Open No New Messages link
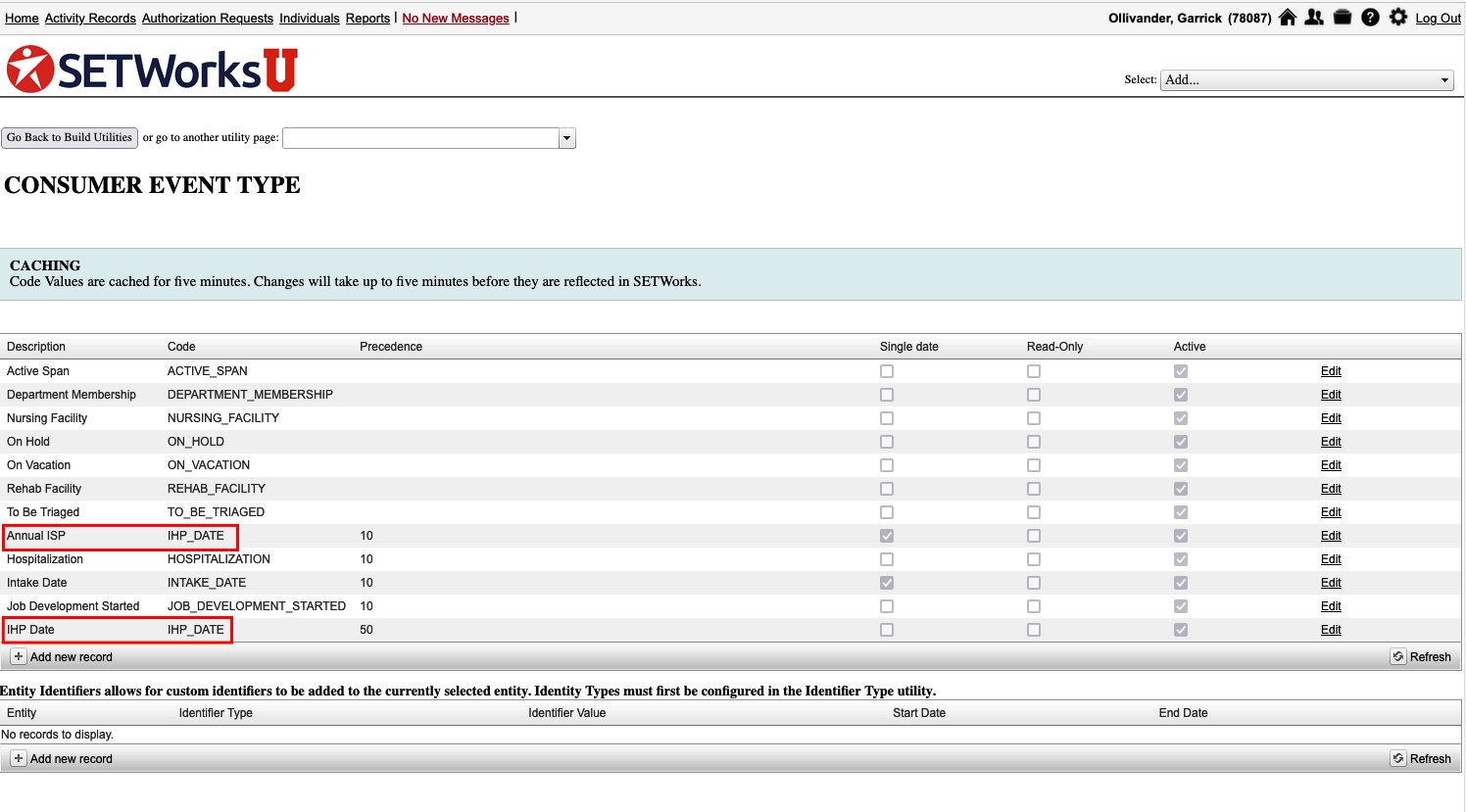Image resolution: width=1466 pixels, height=812 pixels. 456,19
